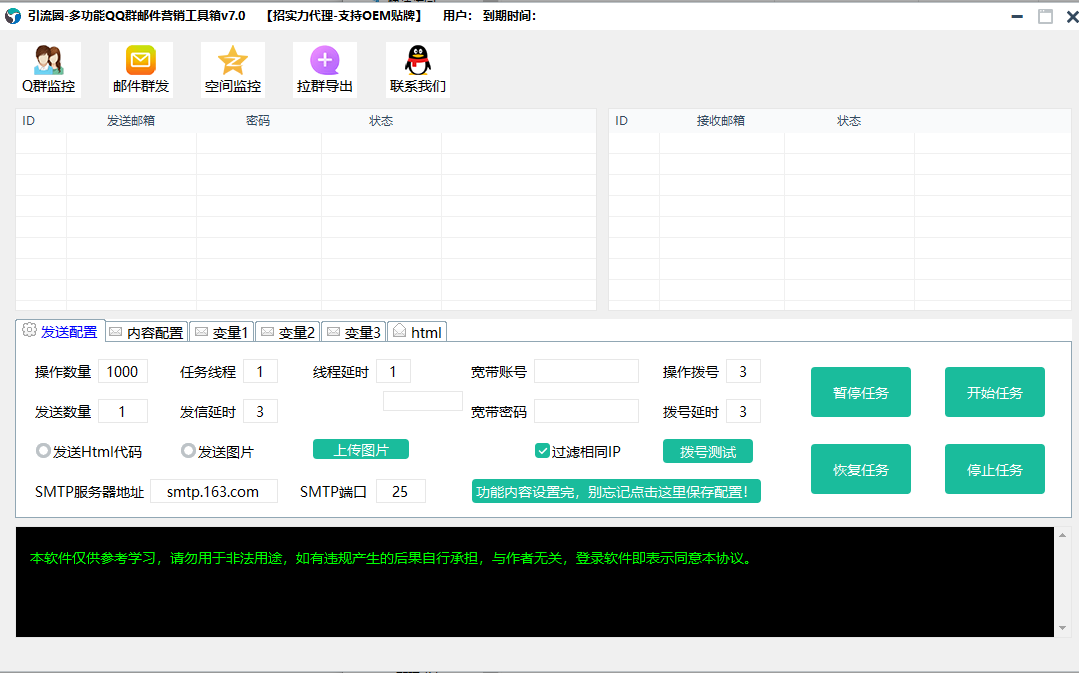Focus the SMTP端口 input field
Viewport: 1079px width, 673px height.
coord(401,491)
